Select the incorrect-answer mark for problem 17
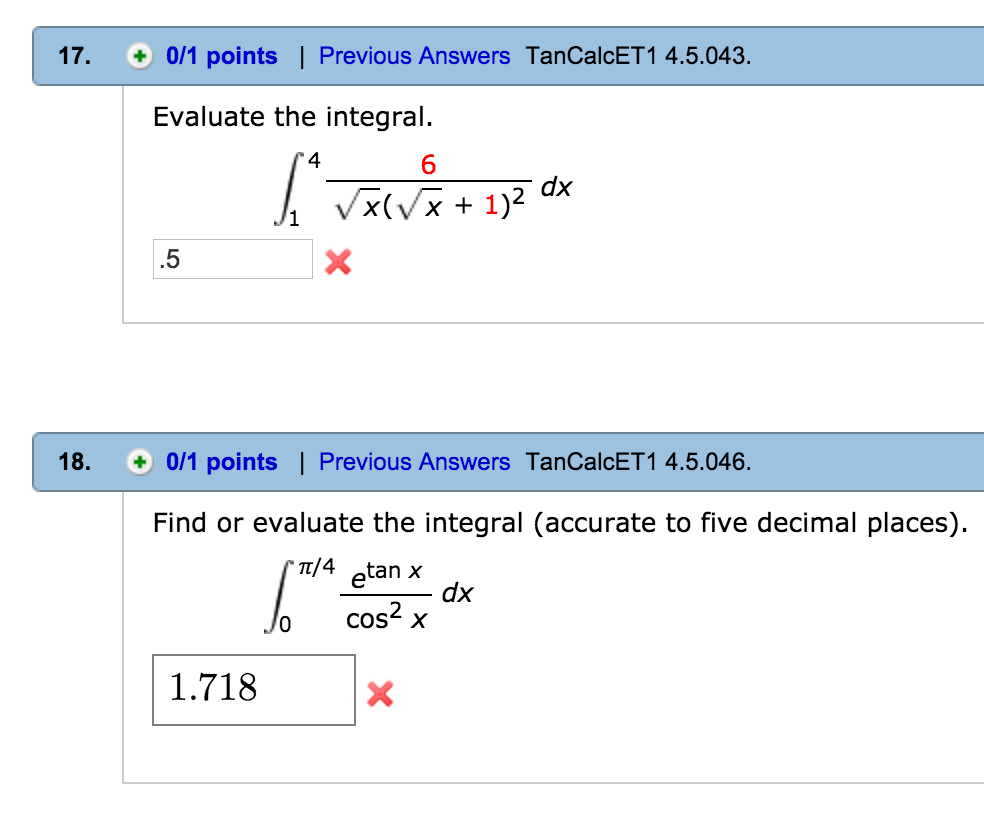Viewport: 984px width, 822px height. point(337,262)
